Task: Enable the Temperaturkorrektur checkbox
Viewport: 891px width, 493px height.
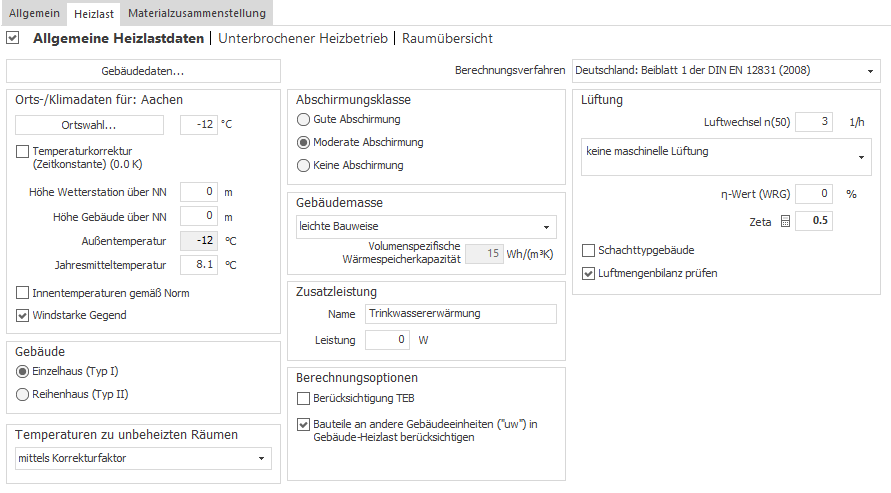Action: click(x=22, y=151)
